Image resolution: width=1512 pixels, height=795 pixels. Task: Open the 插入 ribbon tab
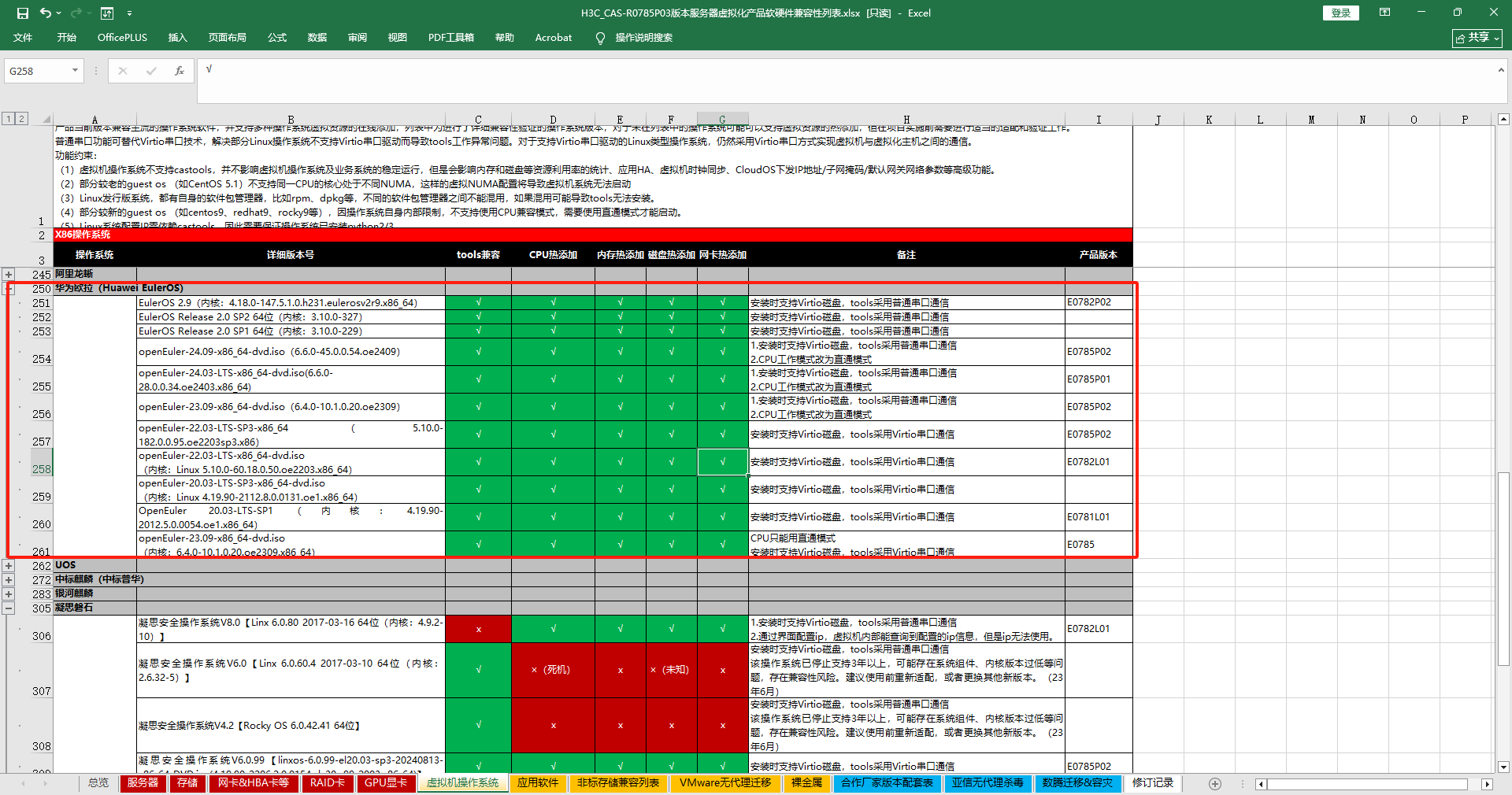click(x=177, y=38)
